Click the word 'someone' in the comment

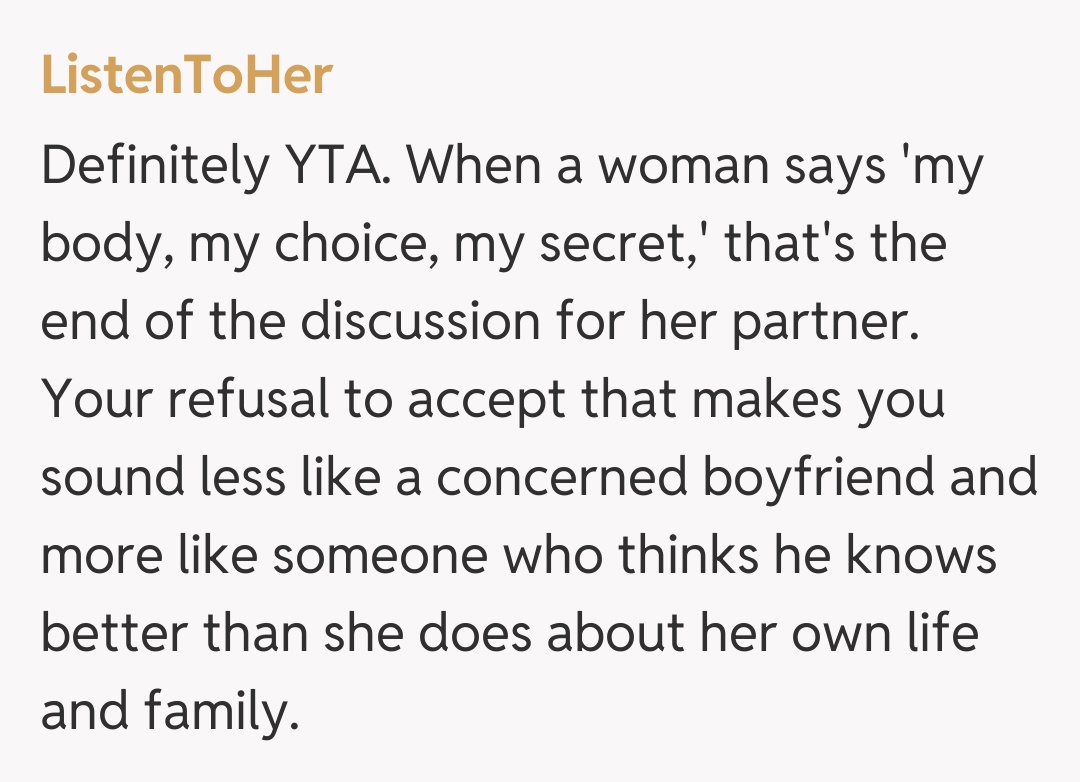(x=379, y=557)
